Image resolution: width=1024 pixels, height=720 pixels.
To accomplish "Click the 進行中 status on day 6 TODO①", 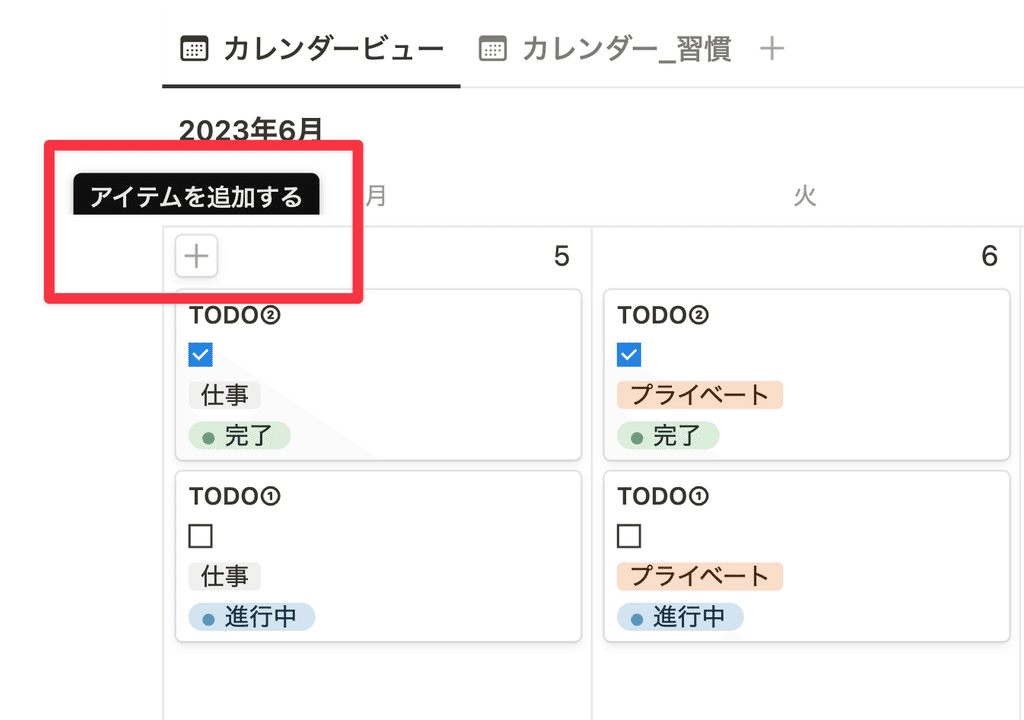I will point(680,617).
